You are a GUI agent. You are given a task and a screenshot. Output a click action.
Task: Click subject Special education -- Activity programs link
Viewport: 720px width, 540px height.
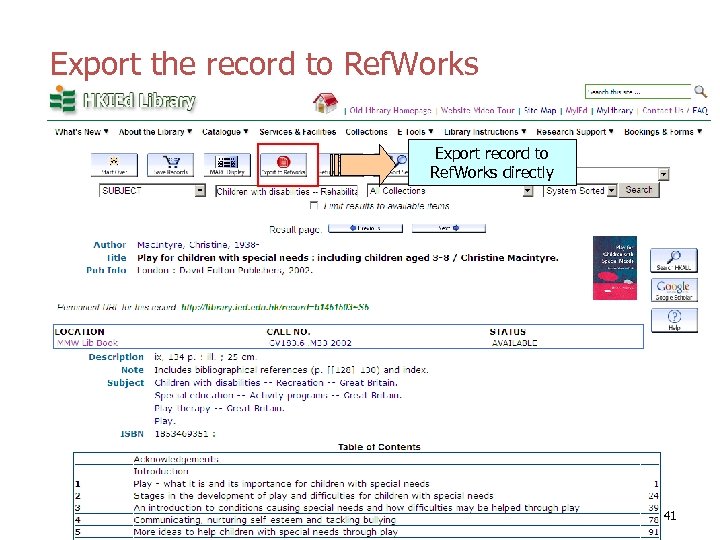coord(278,395)
